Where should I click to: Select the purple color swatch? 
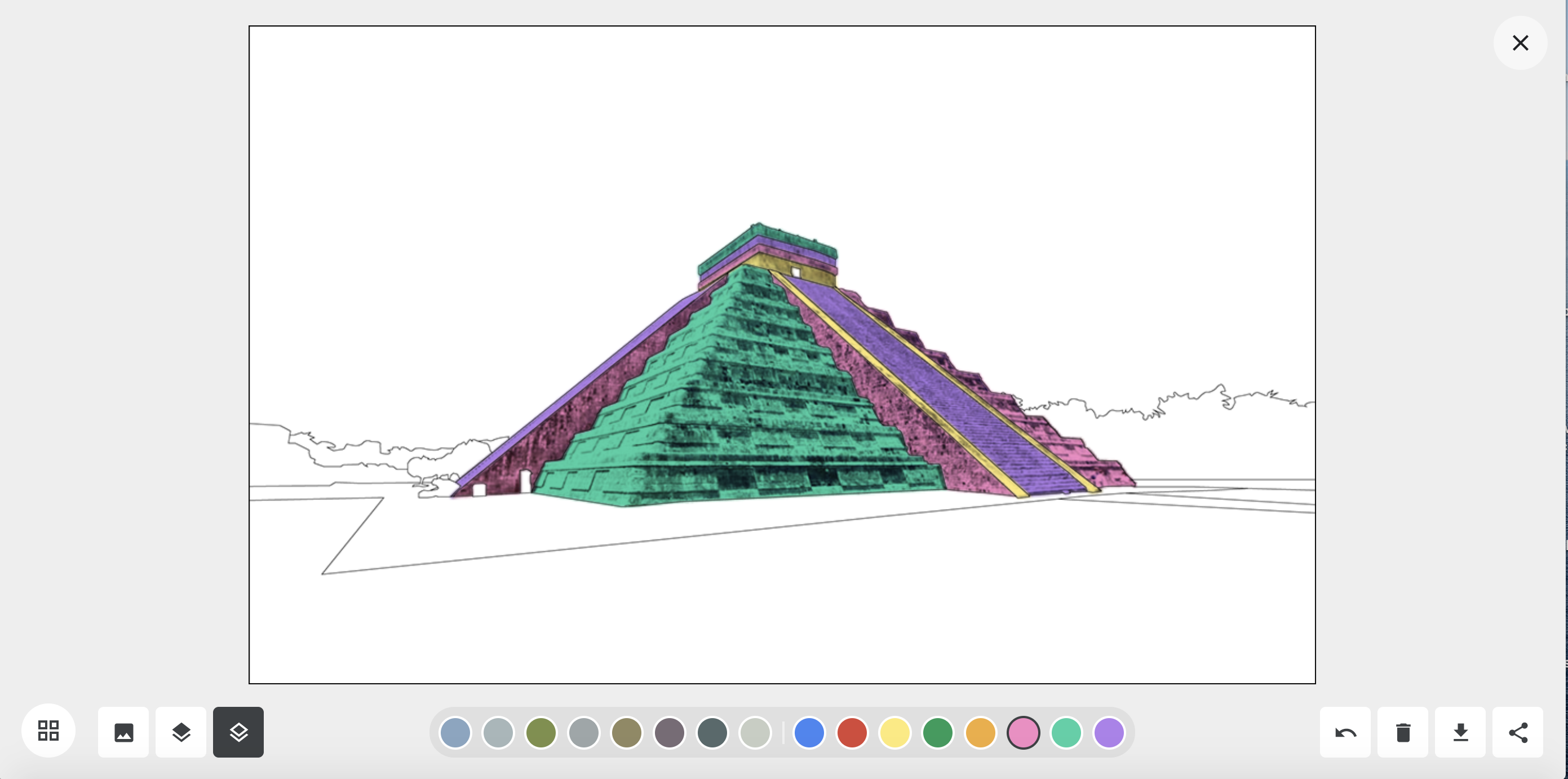[x=1109, y=732]
